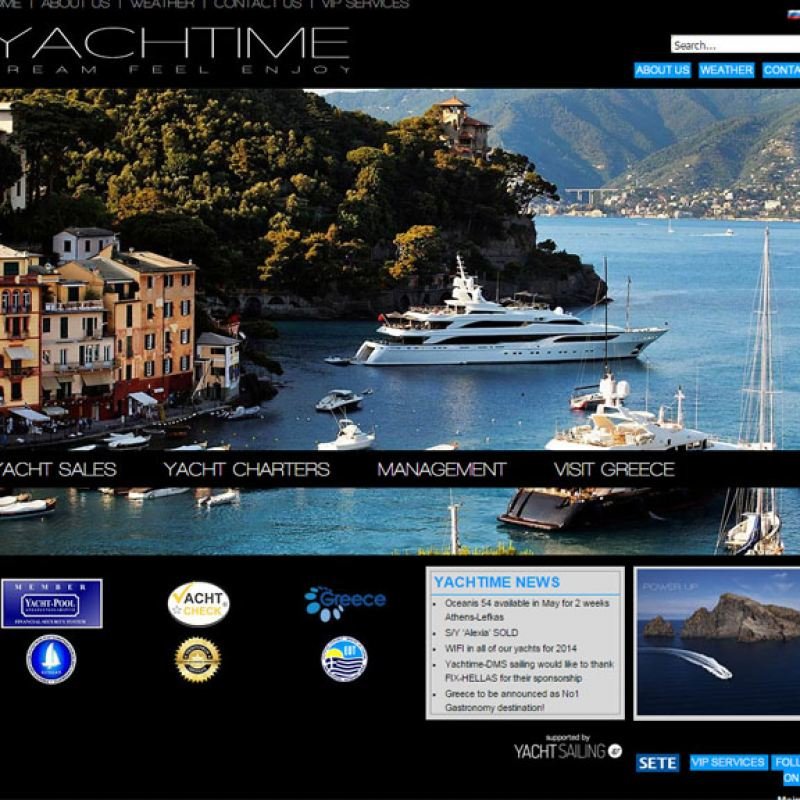Click the blue WEATHER button
The image size is (800, 800).
[726, 70]
